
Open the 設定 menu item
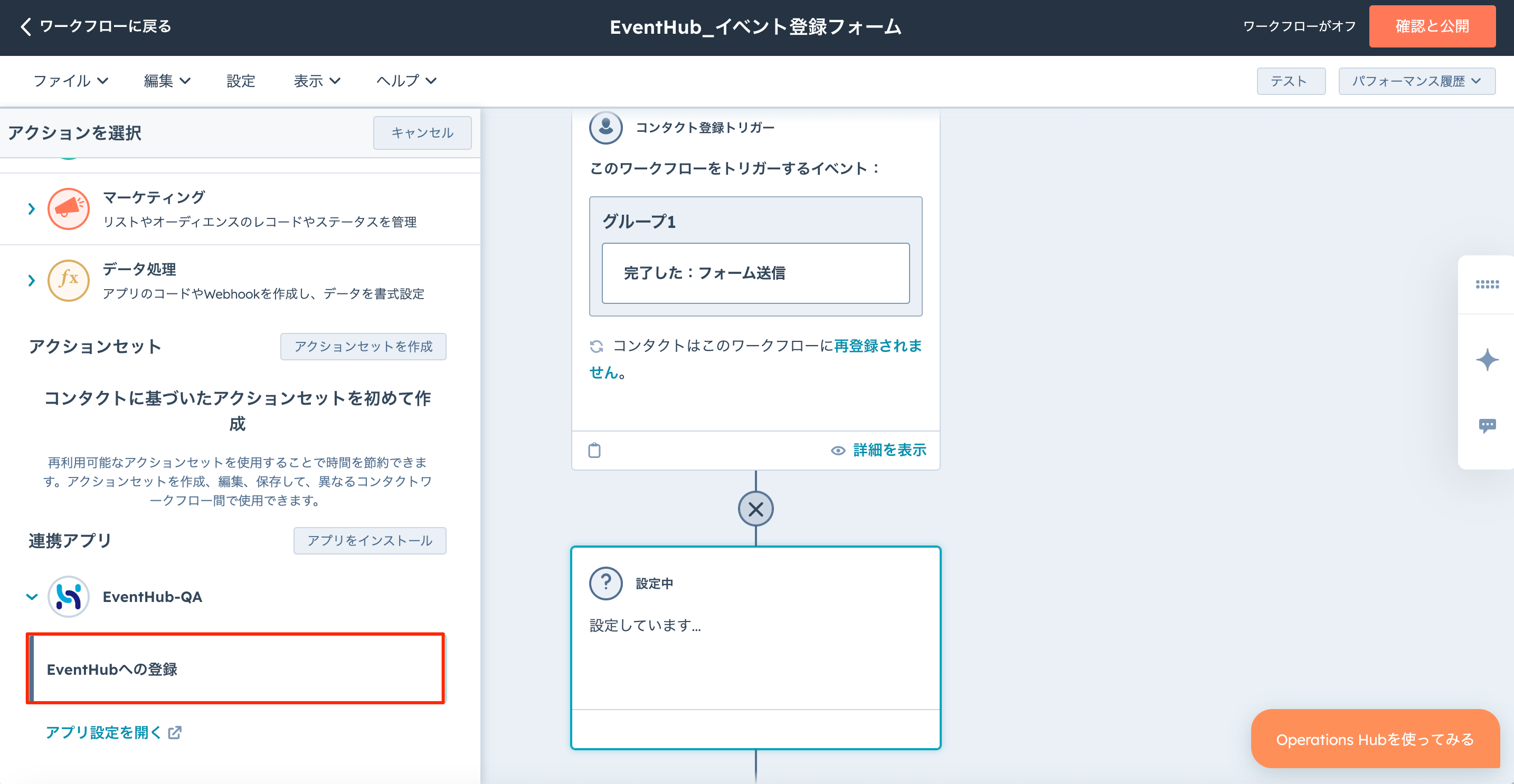point(241,81)
